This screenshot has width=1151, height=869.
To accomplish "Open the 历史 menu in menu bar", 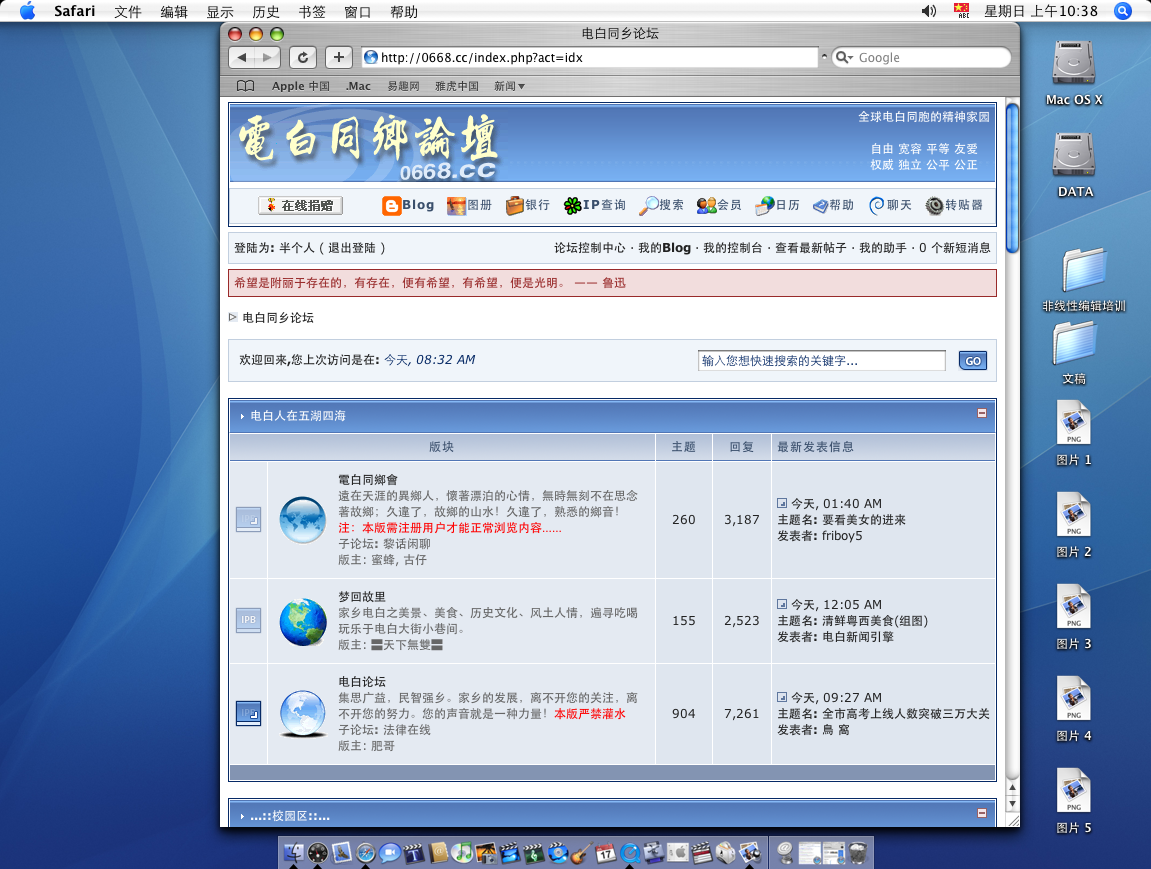I will pos(266,12).
